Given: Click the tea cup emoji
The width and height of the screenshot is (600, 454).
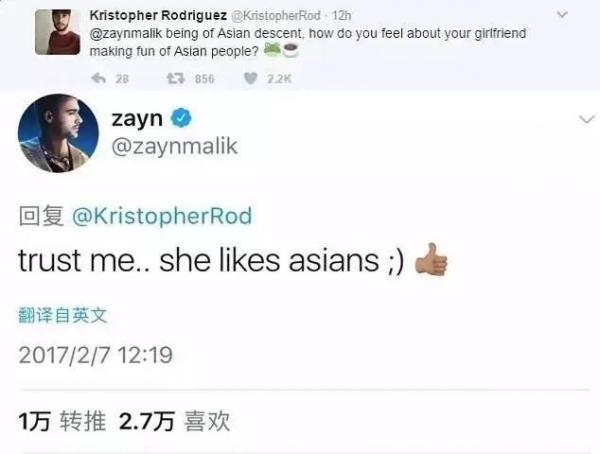Looking at the screenshot, I should point(290,50).
